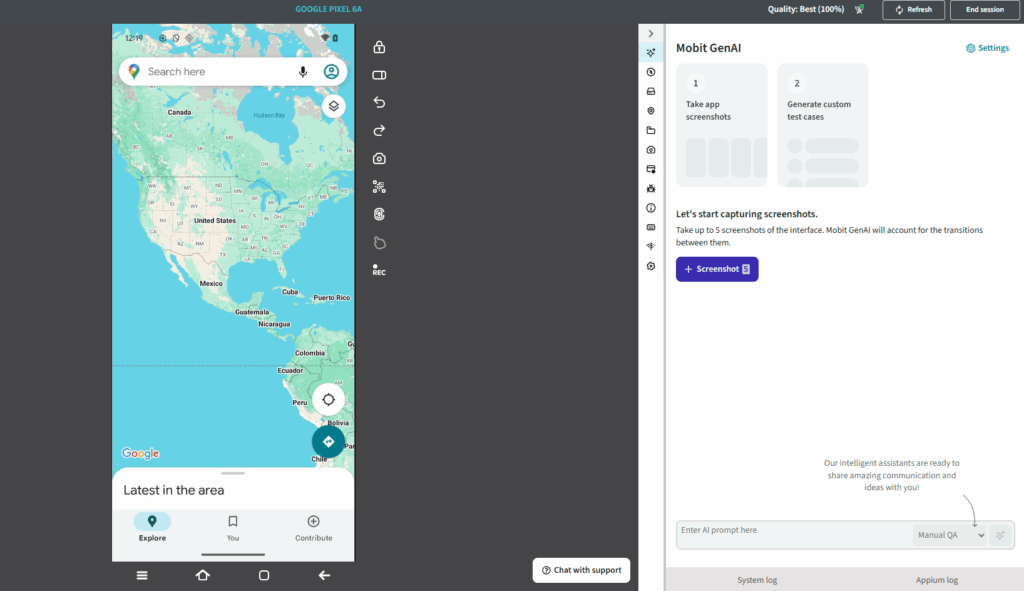
Task: Click the Enter AI prompt input field
Action: click(790, 535)
